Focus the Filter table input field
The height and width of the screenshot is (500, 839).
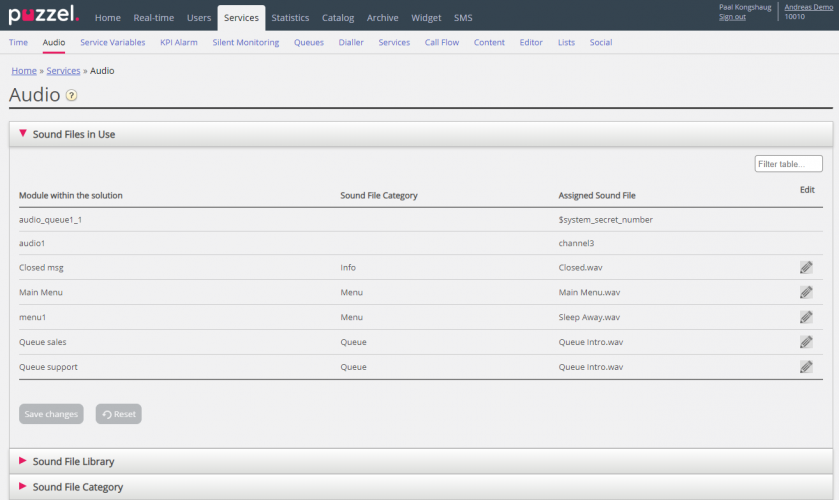point(788,164)
